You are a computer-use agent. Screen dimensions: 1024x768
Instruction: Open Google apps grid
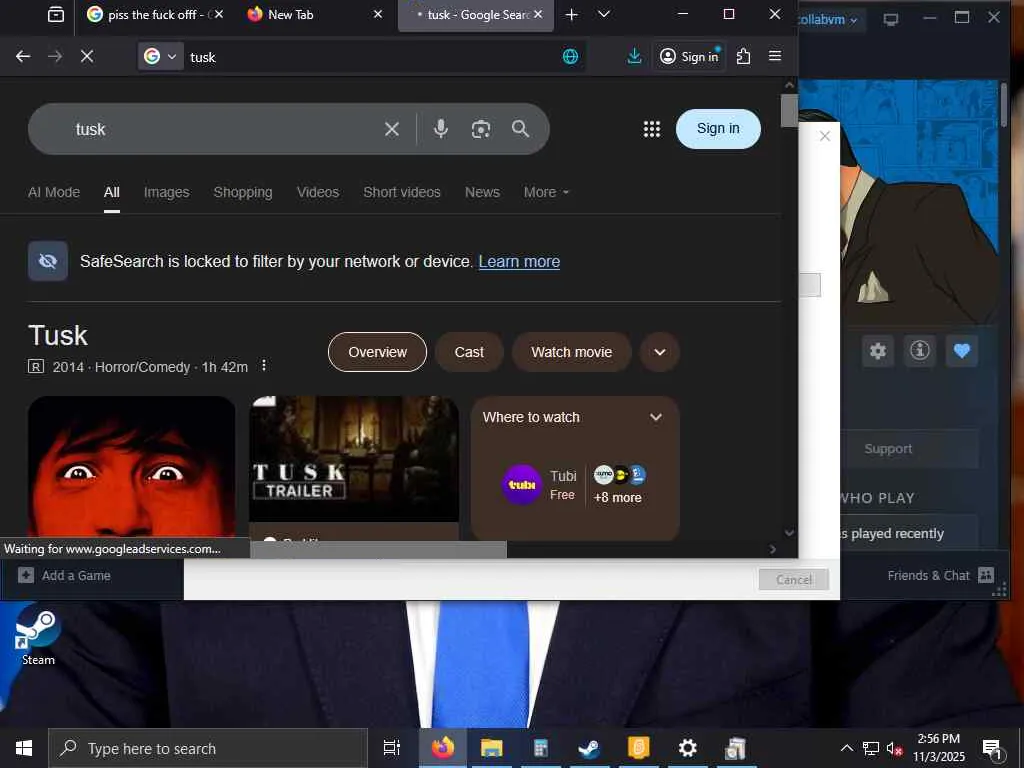click(652, 129)
